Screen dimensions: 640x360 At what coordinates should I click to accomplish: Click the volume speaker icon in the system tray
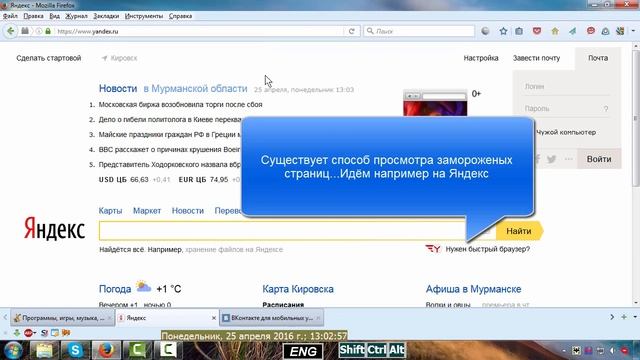[613, 351]
